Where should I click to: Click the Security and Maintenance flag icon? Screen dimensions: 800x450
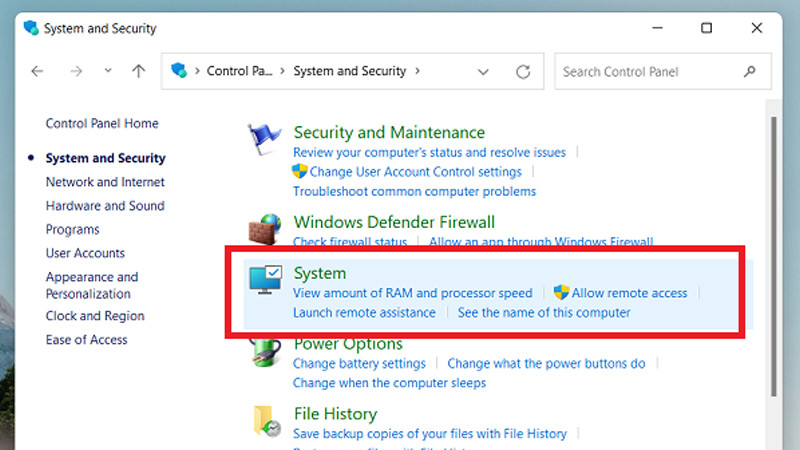coord(265,143)
